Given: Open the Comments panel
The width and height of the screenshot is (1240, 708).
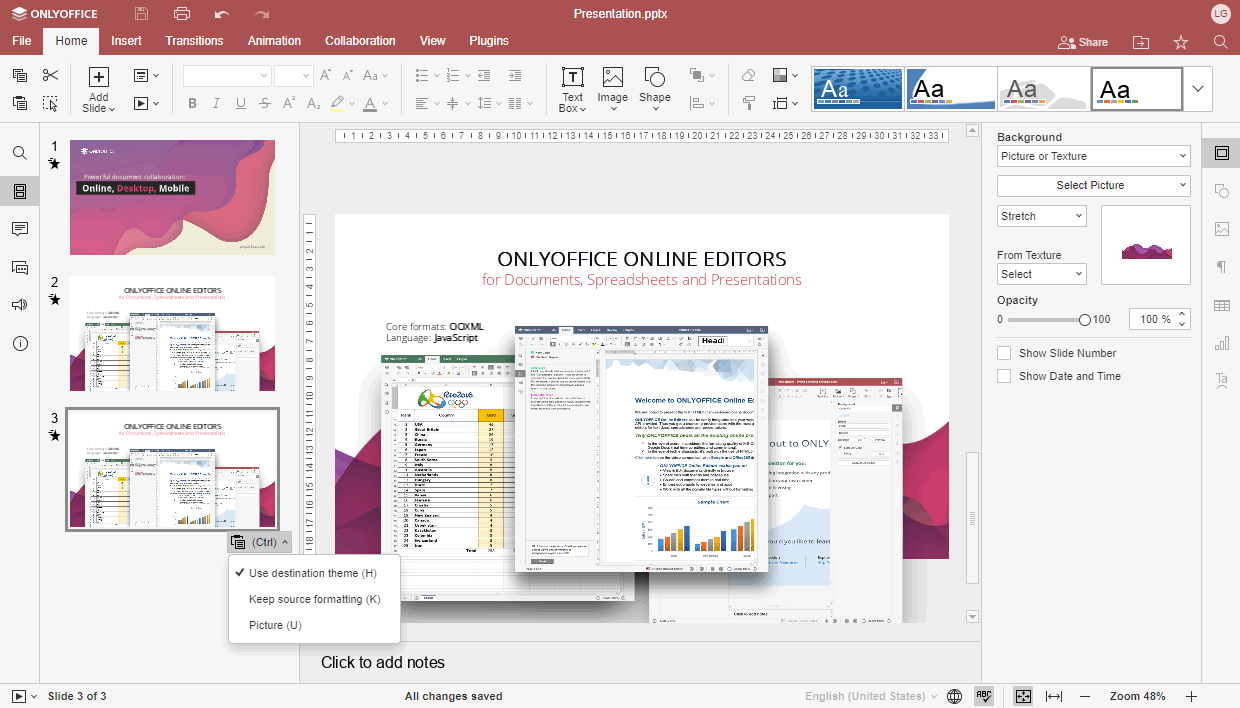Looking at the screenshot, I should [20, 229].
